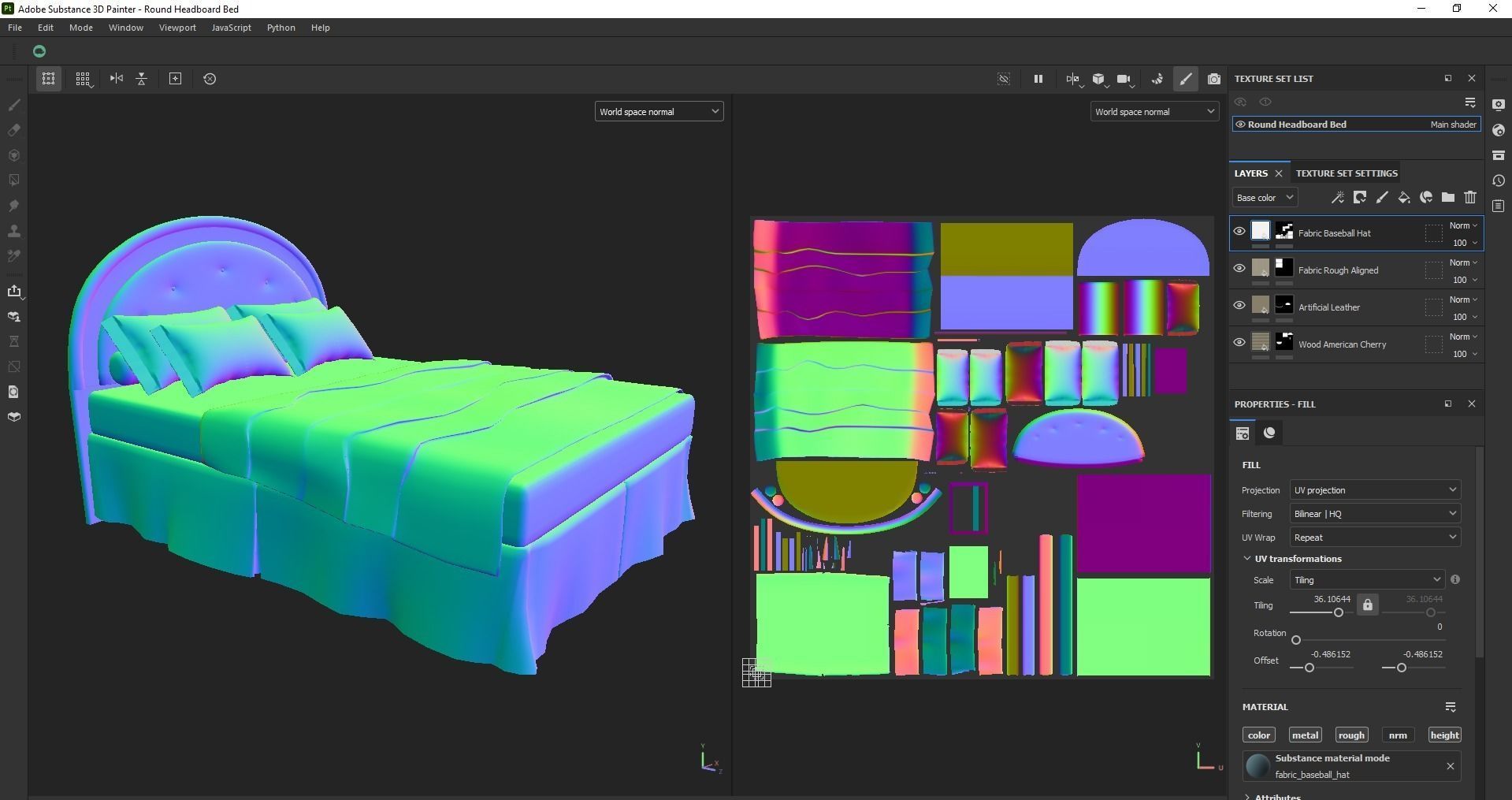Open the UV Wrap dropdown
1512x800 pixels.
(1375, 538)
